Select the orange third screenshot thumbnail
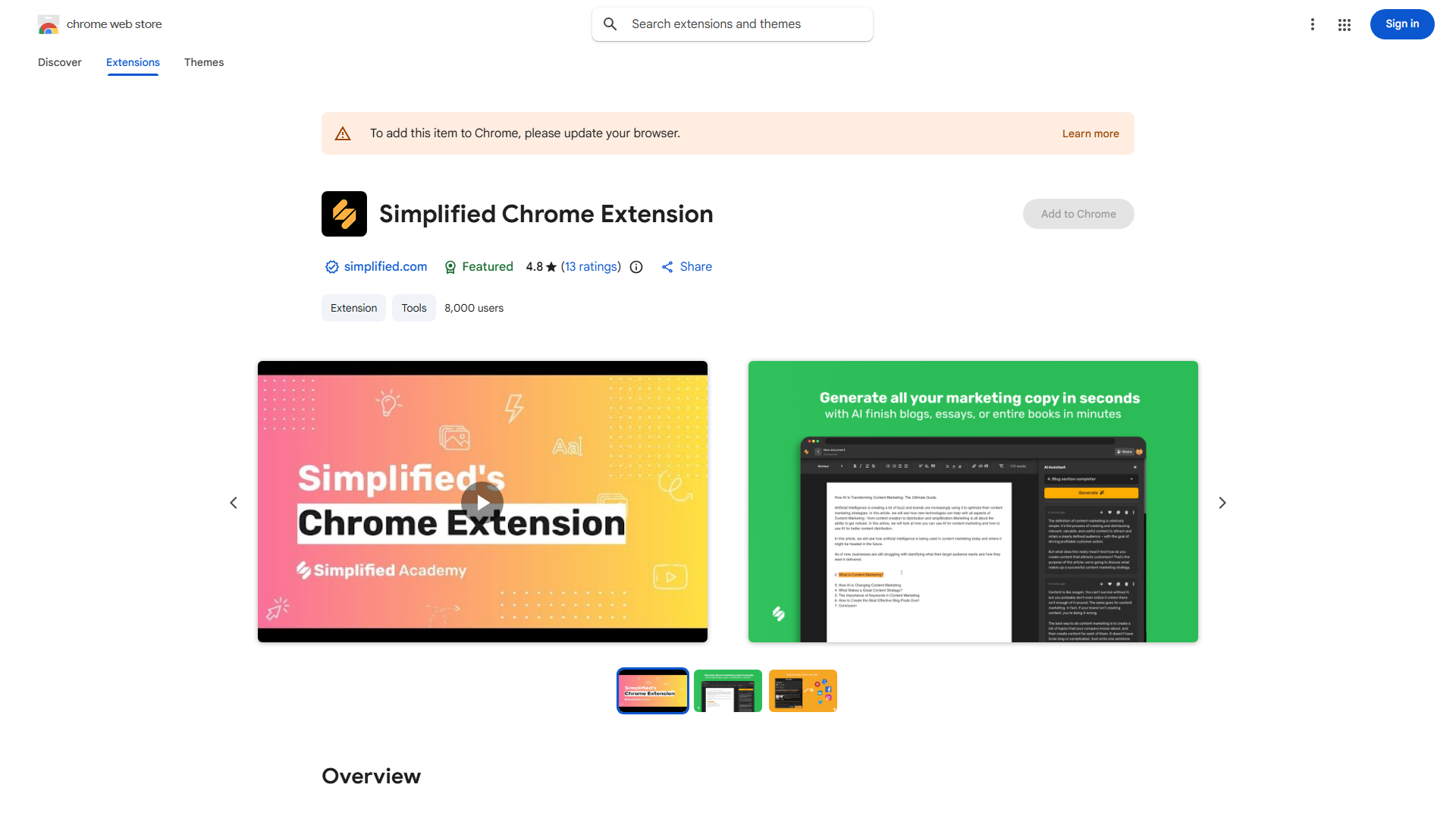 (x=802, y=691)
